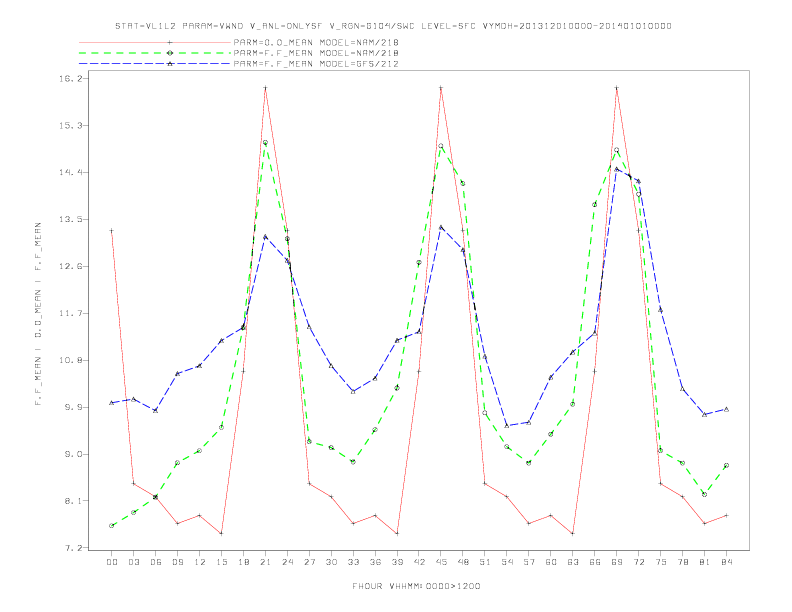Click x-axis tick label 33
This screenshot has height=612, width=792.
tap(353, 562)
